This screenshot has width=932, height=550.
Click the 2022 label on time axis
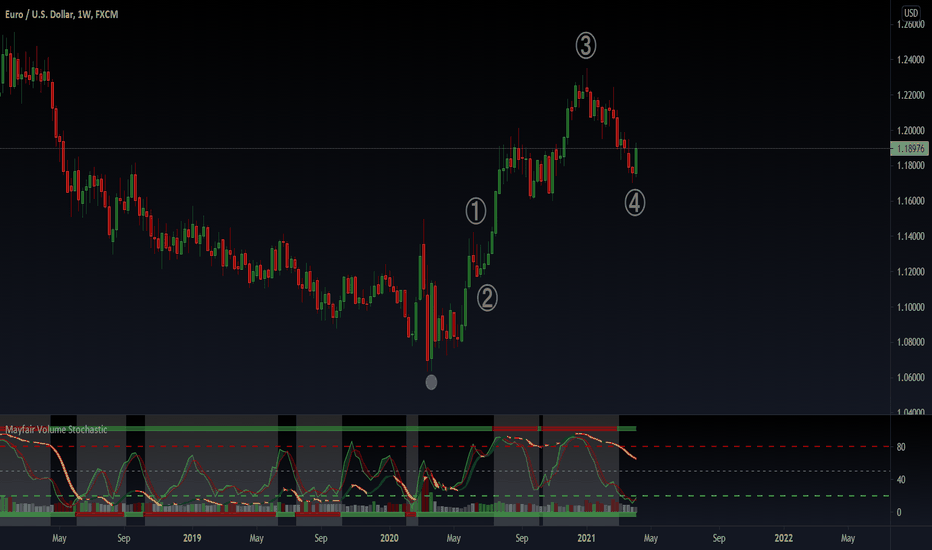[783, 538]
